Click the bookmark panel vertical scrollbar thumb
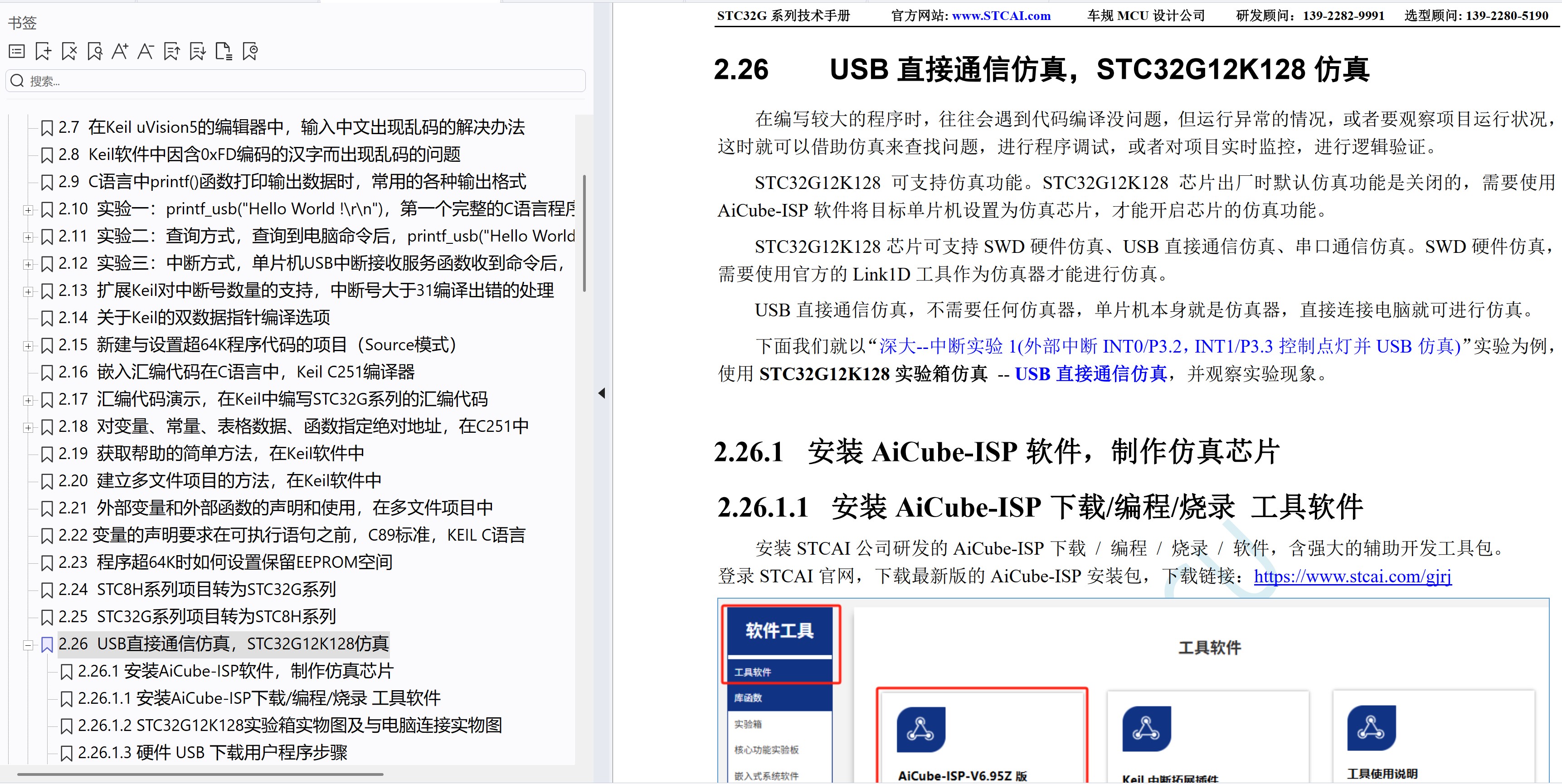The height and width of the screenshot is (784, 1562). click(x=584, y=233)
